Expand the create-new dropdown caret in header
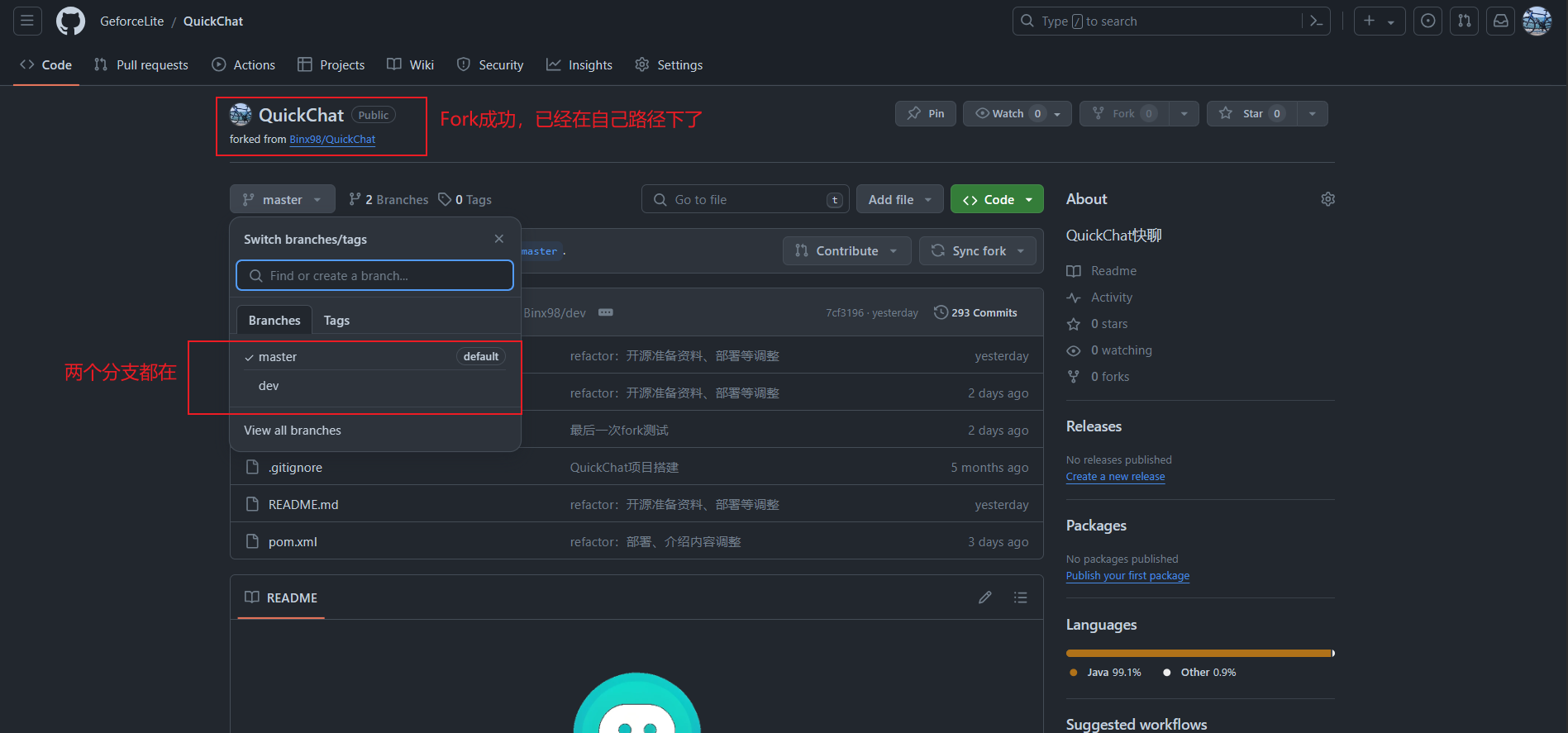This screenshot has width=1568, height=733. pos(1391,21)
